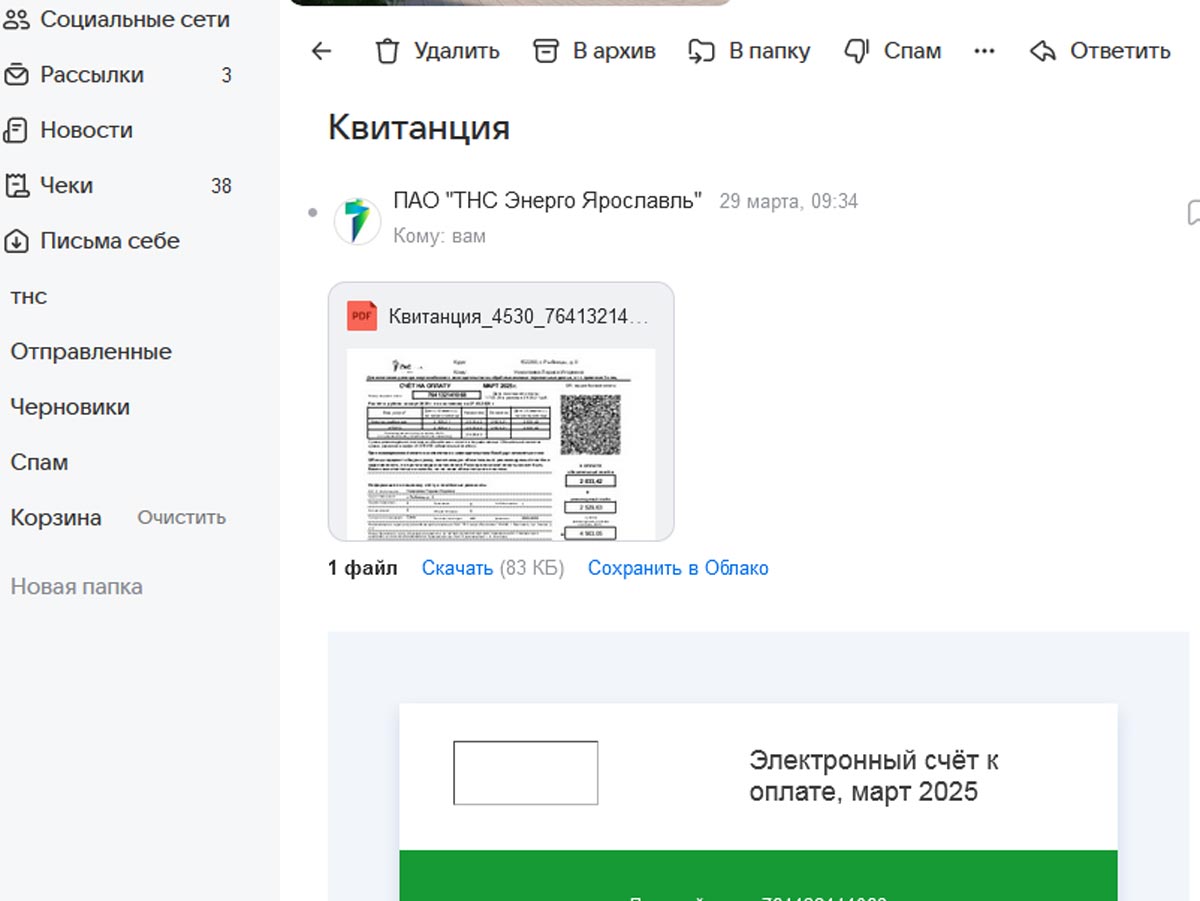
Task: Toggle the bookmark flag on the email
Action: (1192, 212)
